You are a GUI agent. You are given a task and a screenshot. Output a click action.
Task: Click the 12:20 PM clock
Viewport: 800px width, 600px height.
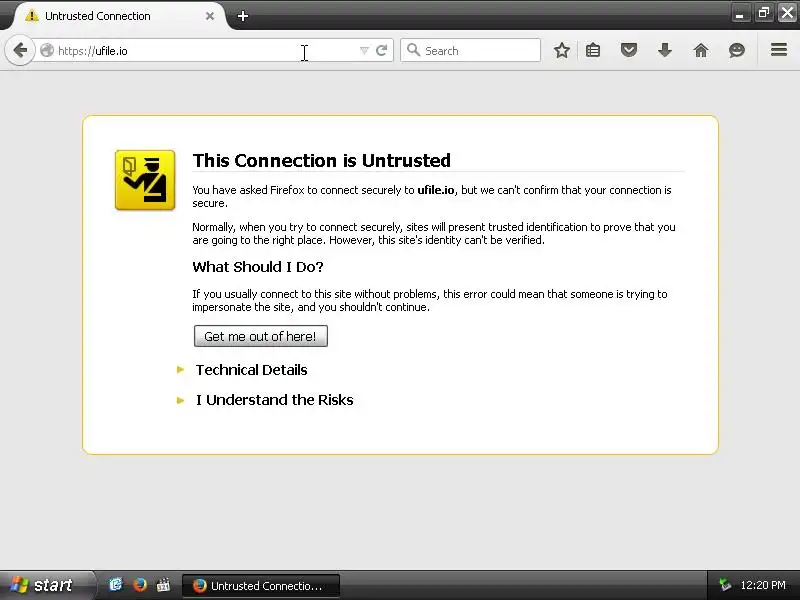[x=763, y=585]
